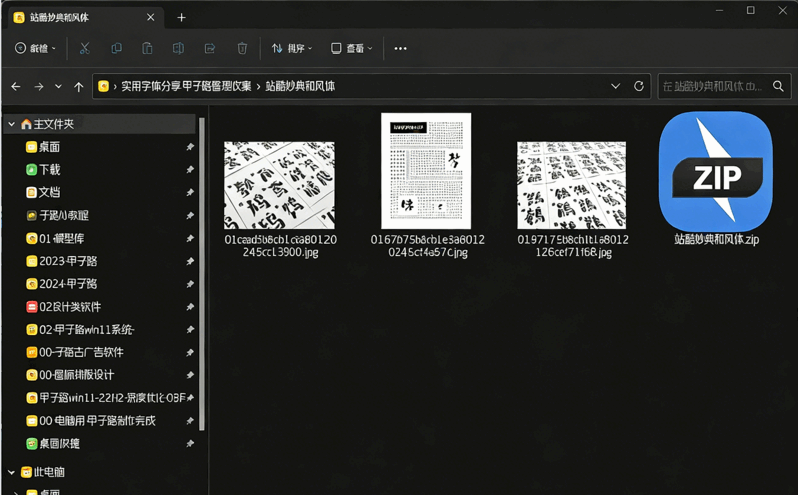798x495 pixels.
Task: Open the three-dot See more menu
Action: [401, 48]
